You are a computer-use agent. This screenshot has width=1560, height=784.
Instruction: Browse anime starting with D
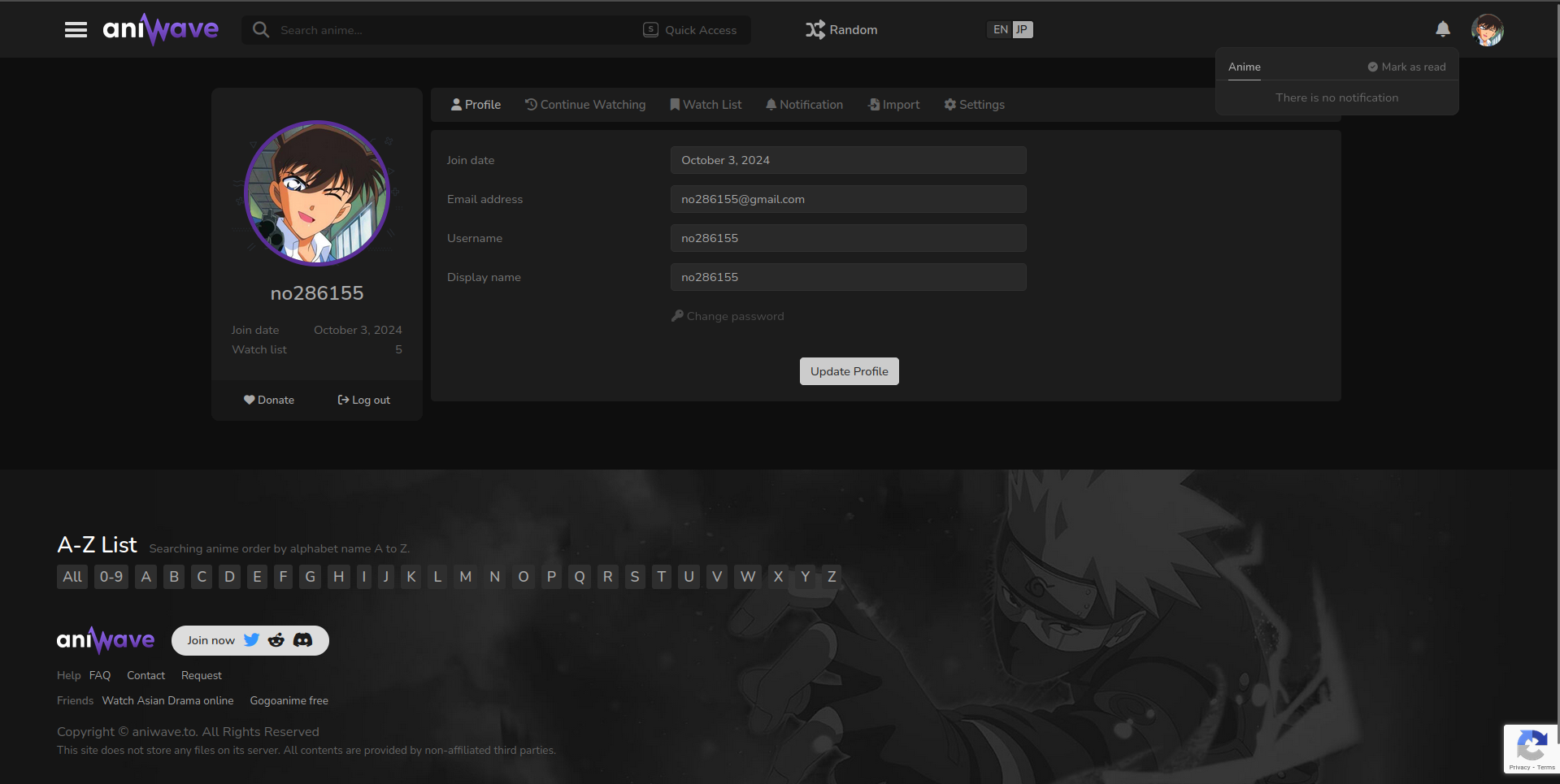coord(230,577)
